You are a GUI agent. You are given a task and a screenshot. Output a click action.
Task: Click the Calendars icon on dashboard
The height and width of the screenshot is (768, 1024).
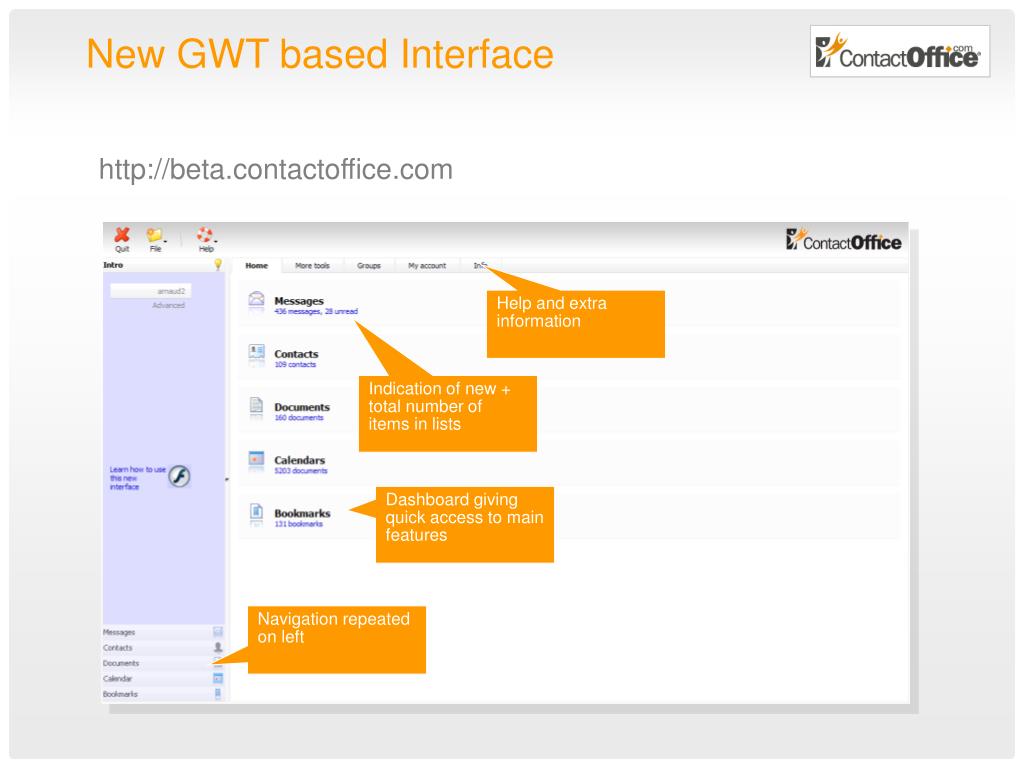(x=257, y=460)
